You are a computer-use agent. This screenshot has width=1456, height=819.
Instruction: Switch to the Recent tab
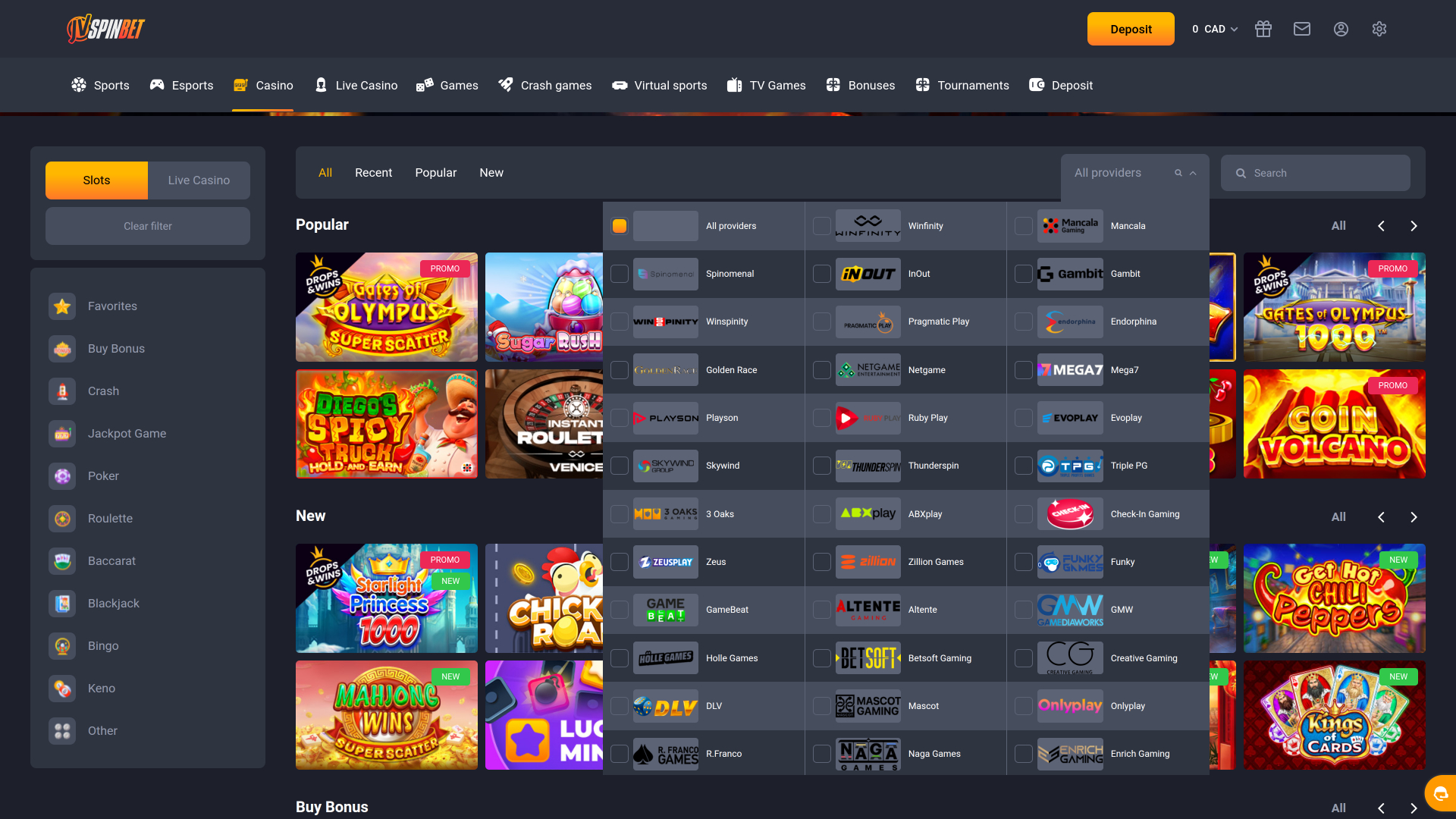click(373, 172)
